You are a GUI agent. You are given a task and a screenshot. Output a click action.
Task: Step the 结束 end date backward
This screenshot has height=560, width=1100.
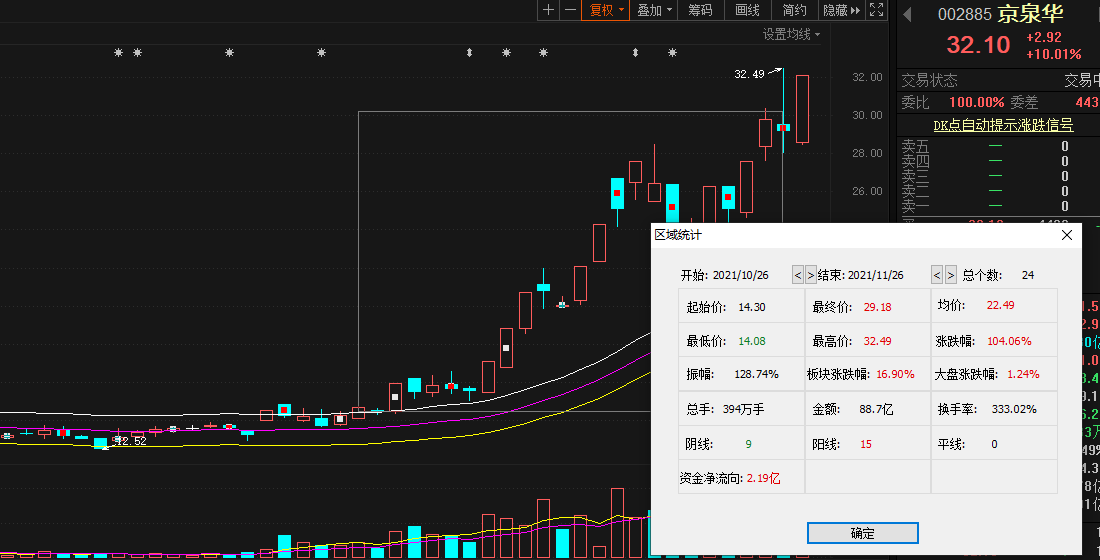point(937,275)
